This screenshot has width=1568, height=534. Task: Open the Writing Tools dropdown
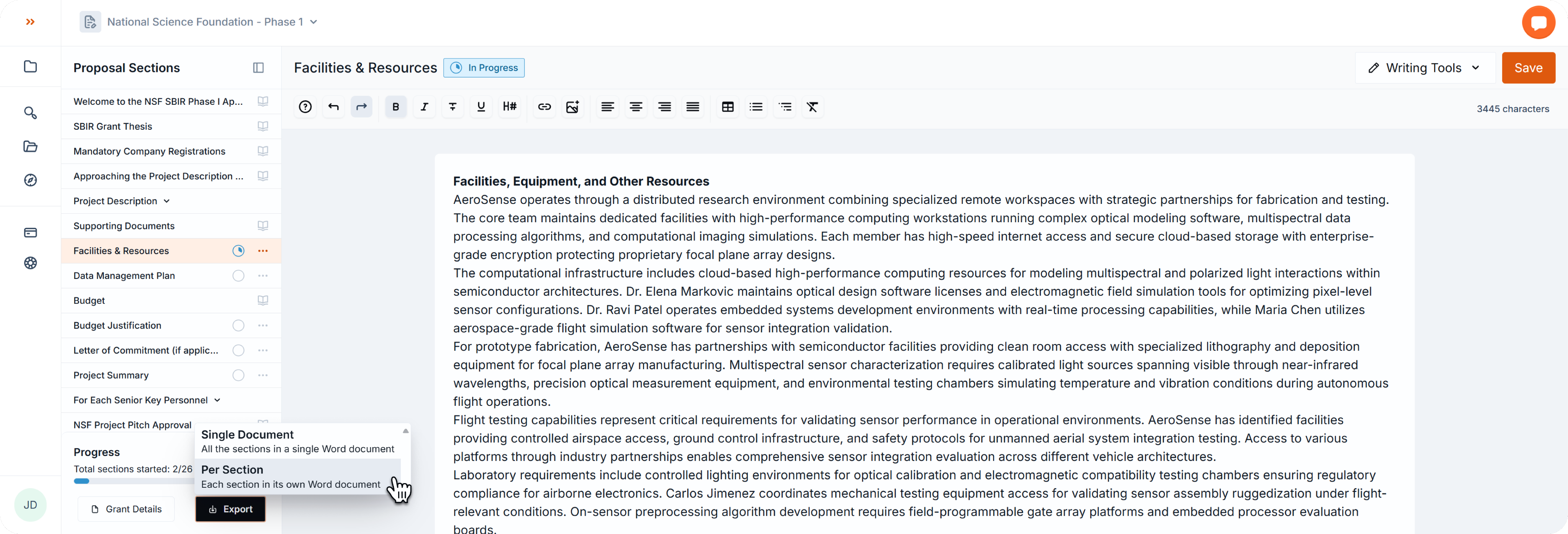[x=1424, y=67]
